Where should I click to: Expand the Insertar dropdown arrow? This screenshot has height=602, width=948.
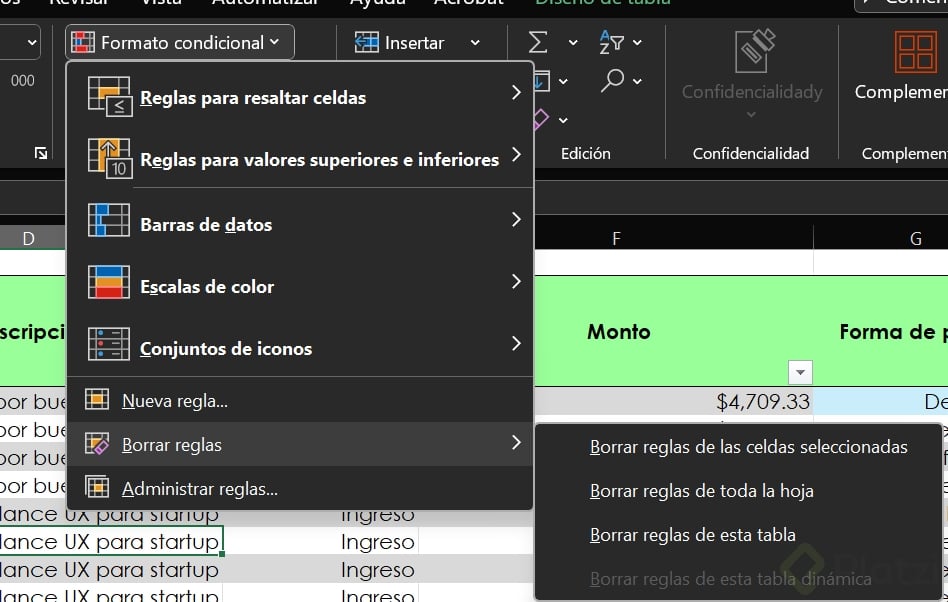475,42
